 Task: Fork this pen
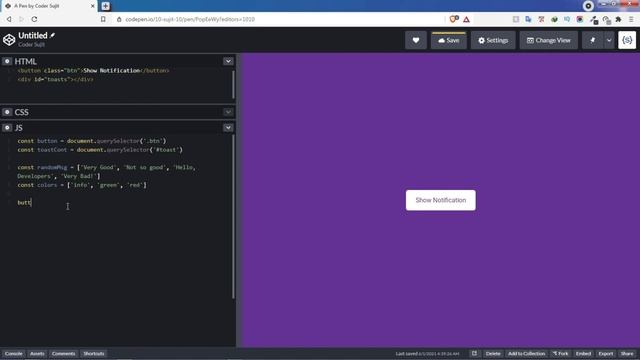pyautogui.click(x=560, y=353)
